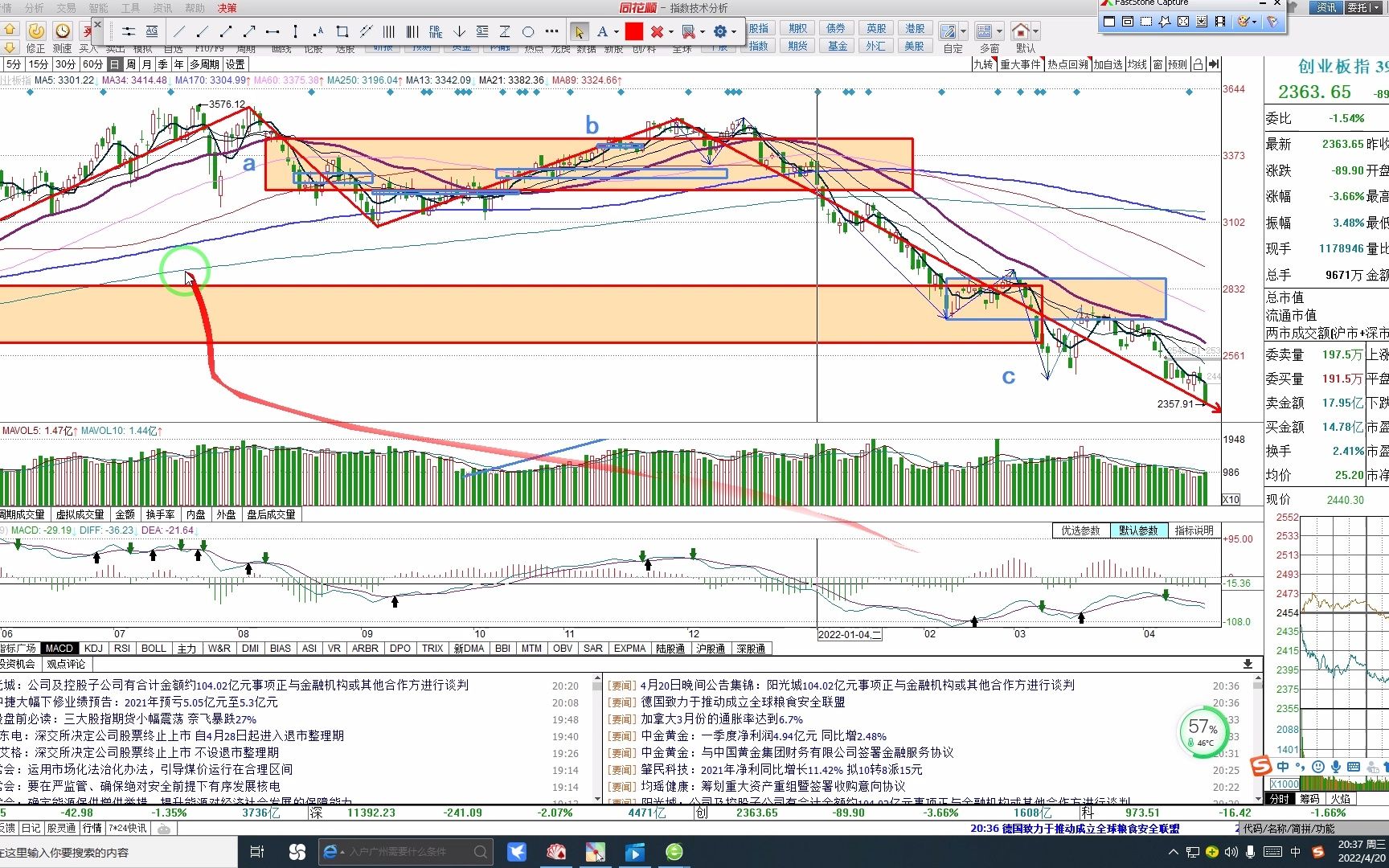Screen dimensions: 1389x868
Task: Switch chart to 5分 period
Action: pos(13,64)
